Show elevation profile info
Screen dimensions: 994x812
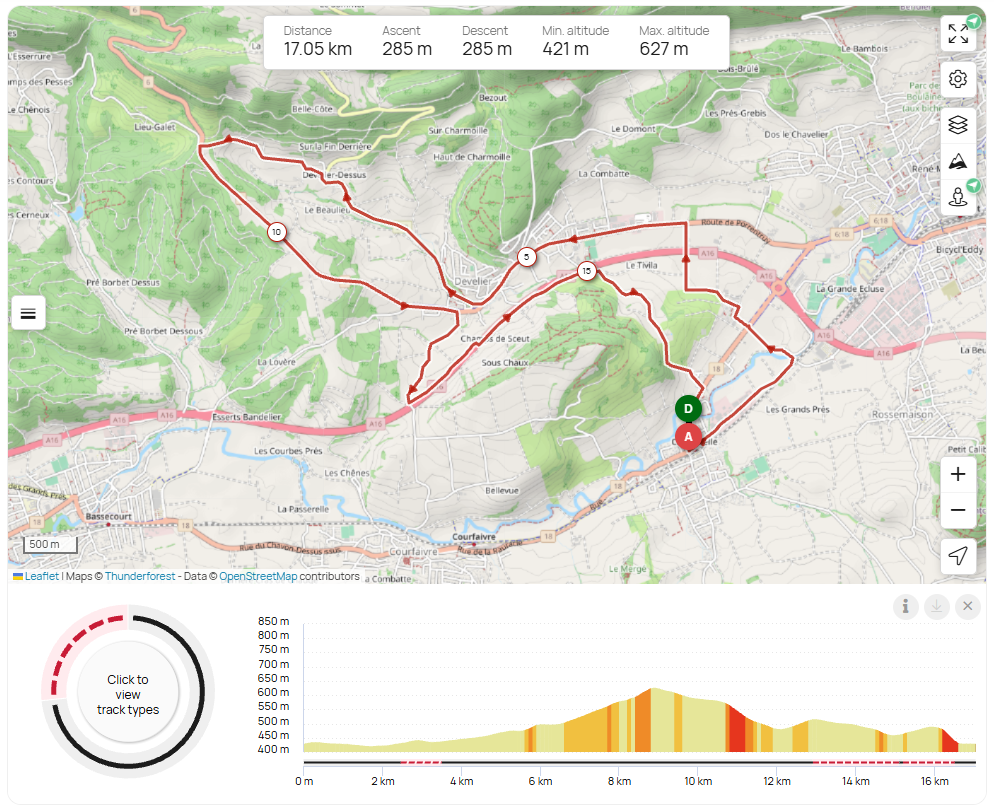(x=905, y=606)
